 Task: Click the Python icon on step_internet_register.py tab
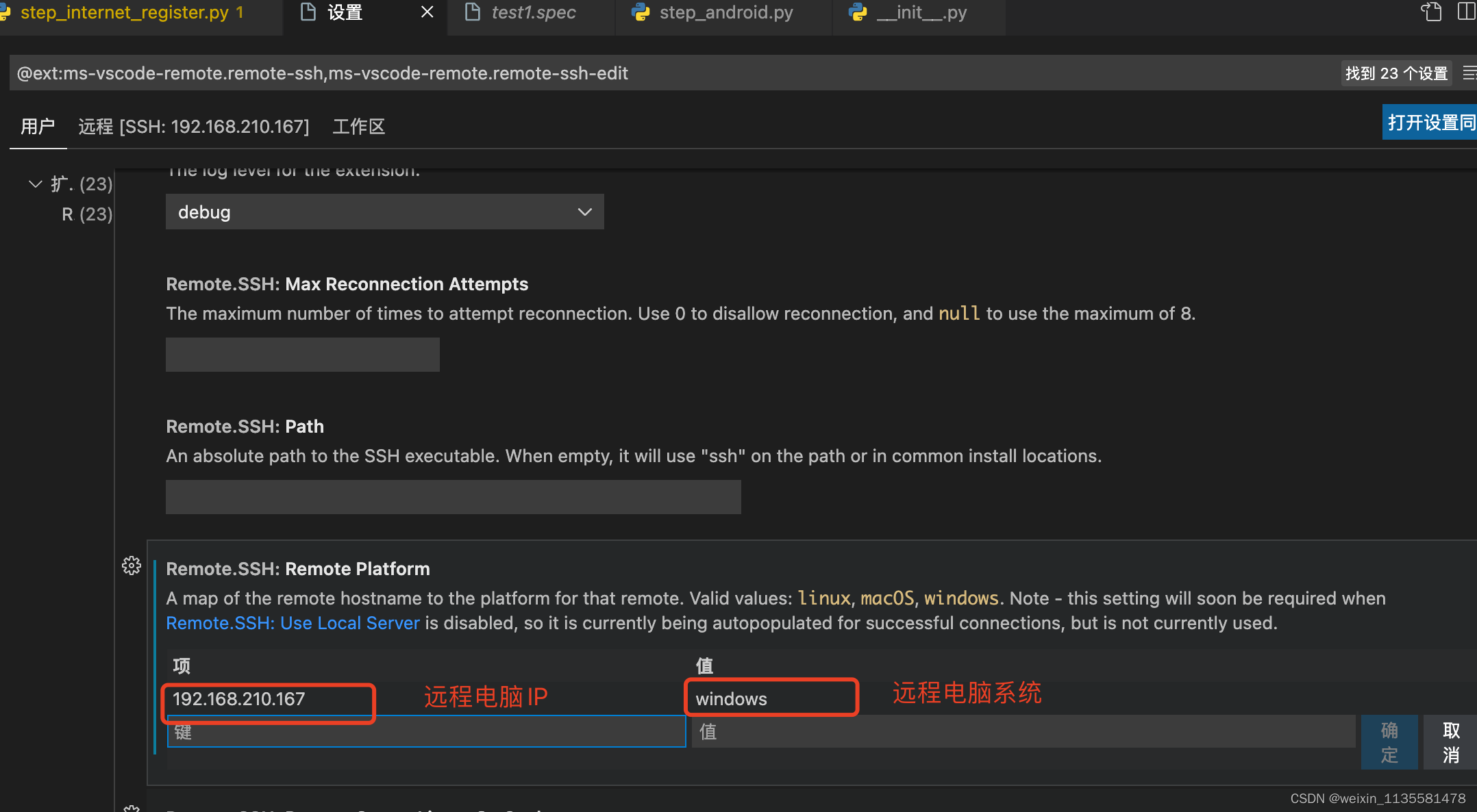(x=7, y=12)
